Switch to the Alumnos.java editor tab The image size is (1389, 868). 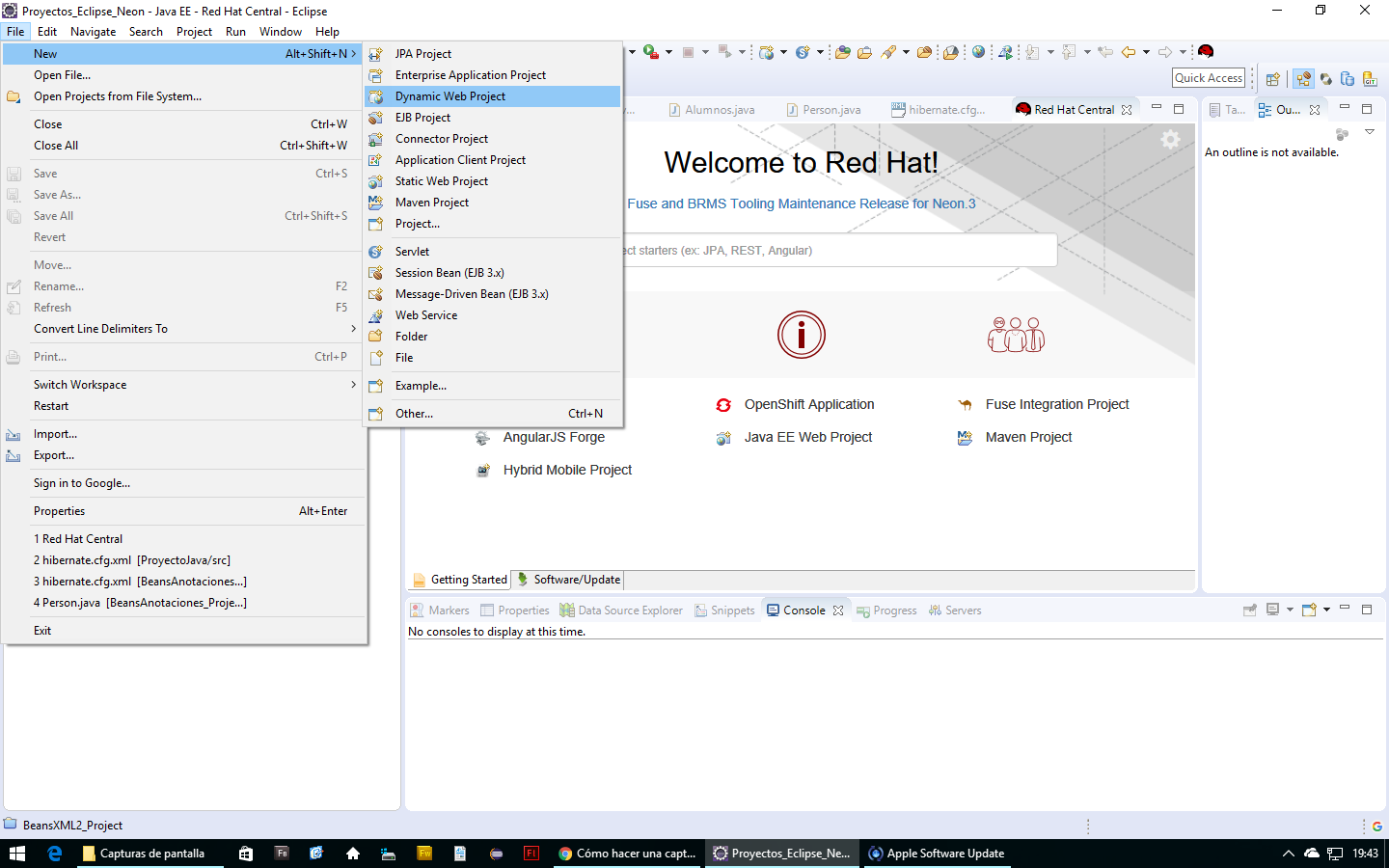[711, 110]
